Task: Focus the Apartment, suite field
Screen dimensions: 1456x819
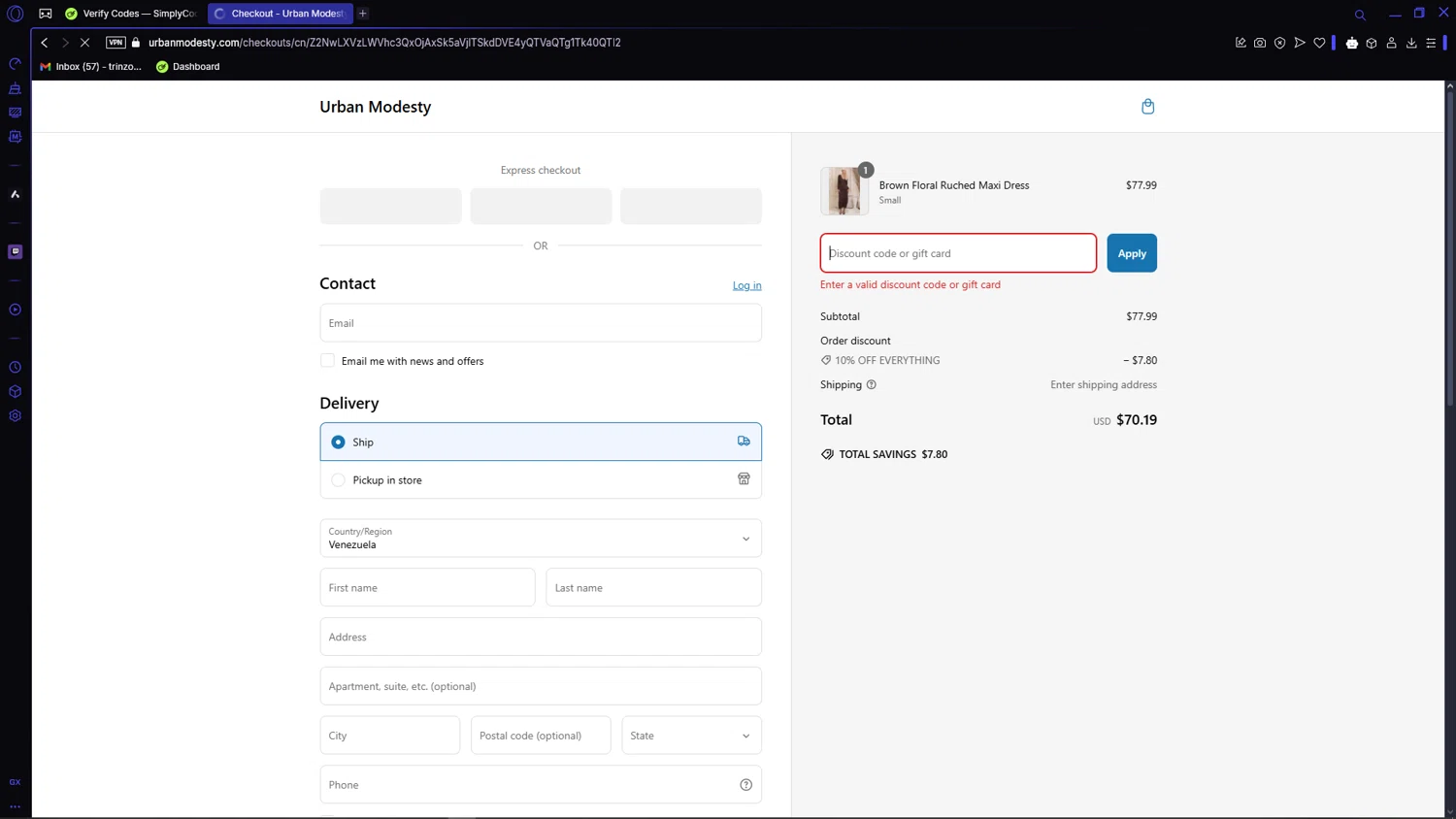Action: pos(541,686)
